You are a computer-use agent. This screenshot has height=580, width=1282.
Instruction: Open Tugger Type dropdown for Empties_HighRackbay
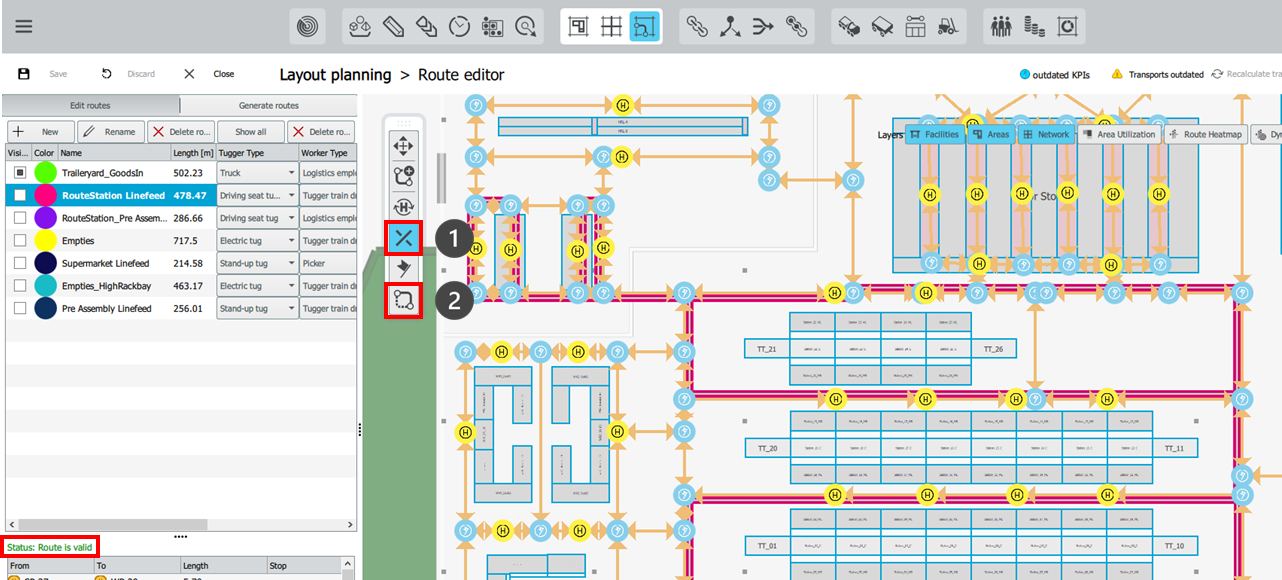(x=258, y=286)
